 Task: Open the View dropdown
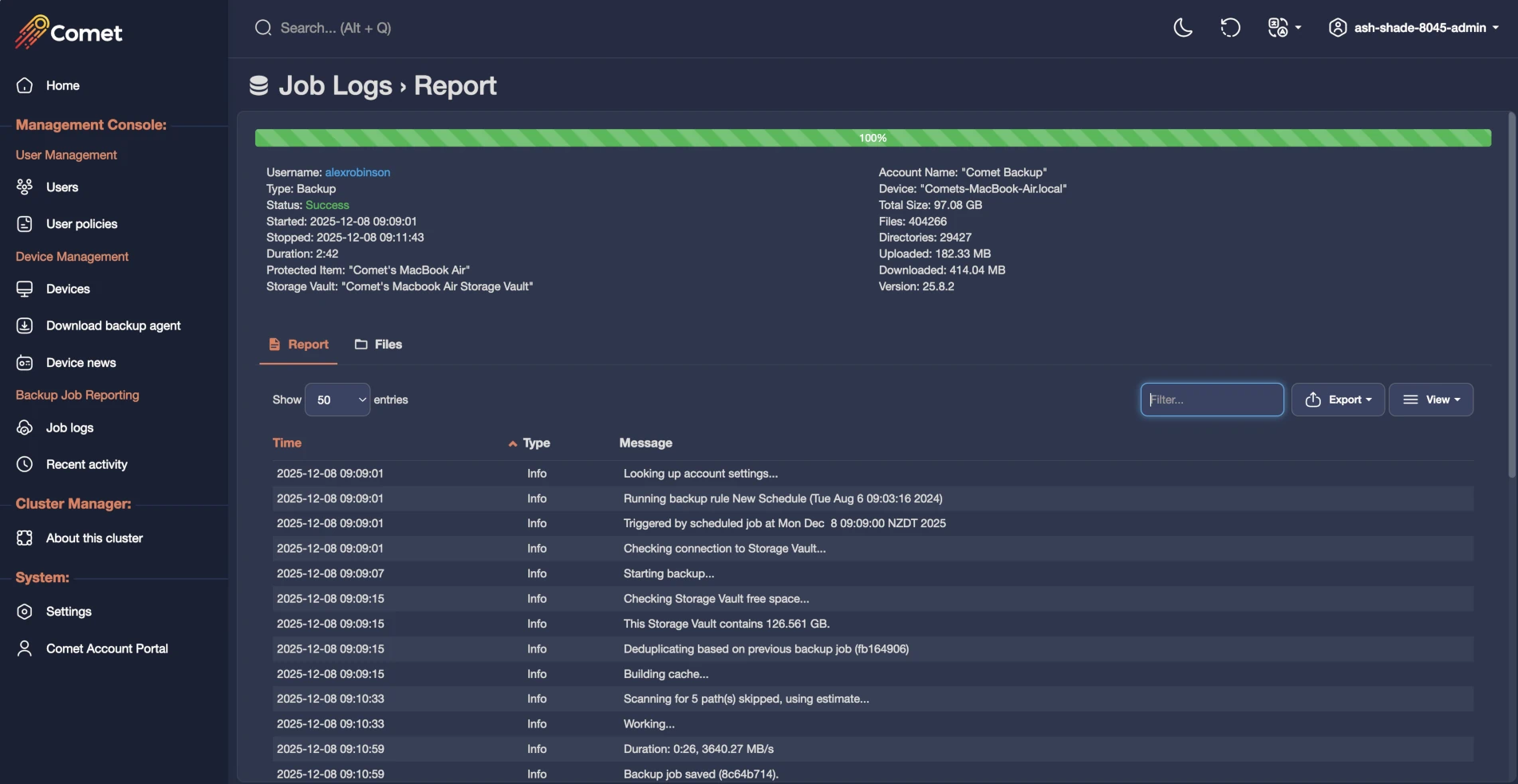(x=1431, y=400)
